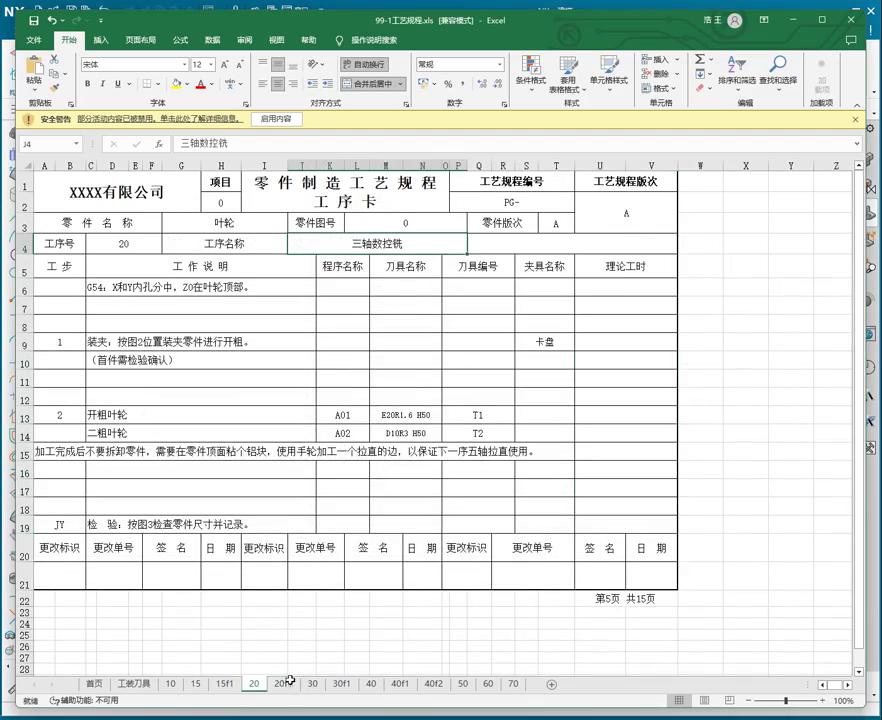Select the sheet tab named 30
The height and width of the screenshot is (720, 882).
tap(313, 683)
